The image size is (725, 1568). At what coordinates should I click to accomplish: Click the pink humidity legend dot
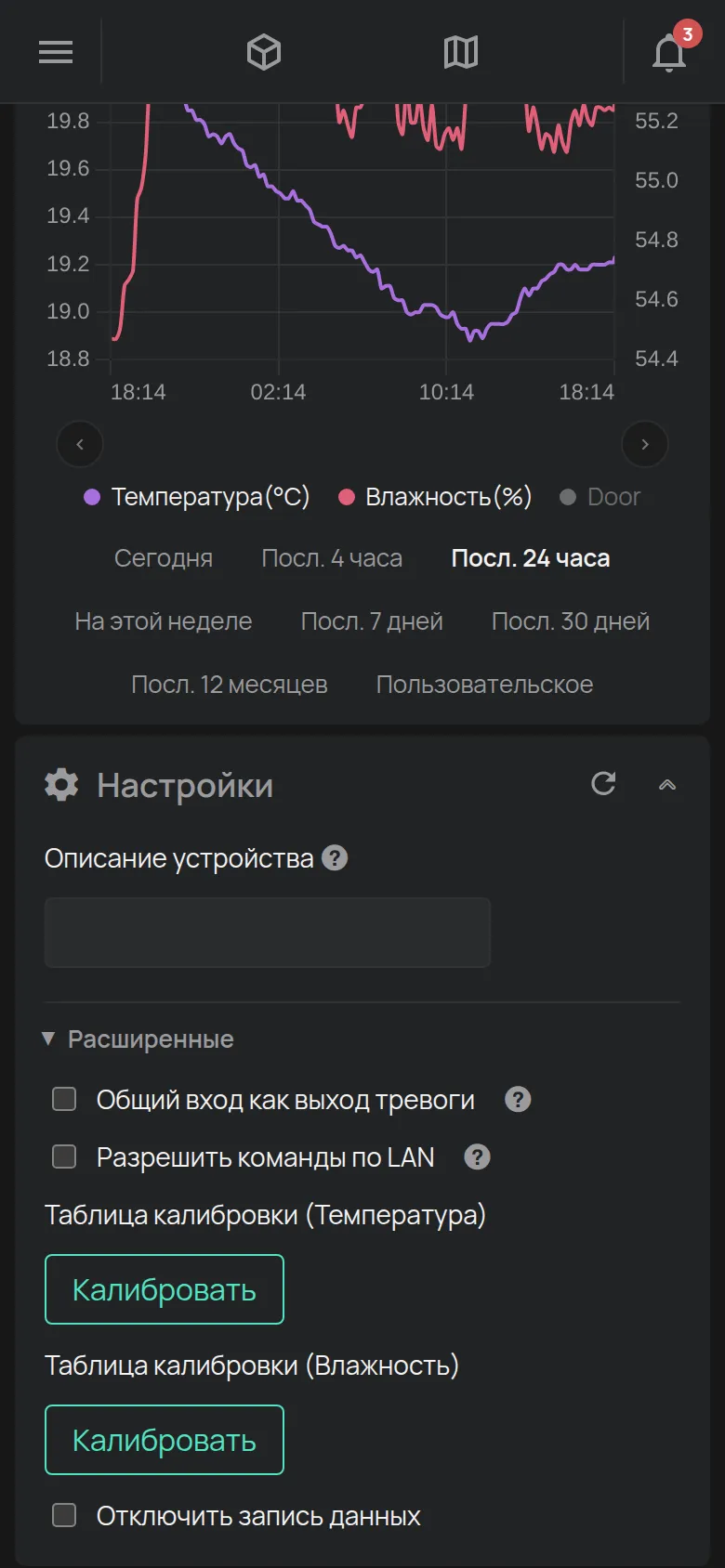click(x=347, y=497)
